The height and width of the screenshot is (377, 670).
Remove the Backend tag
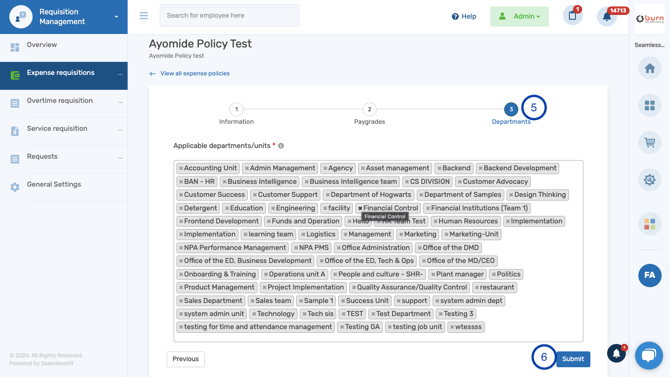[439, 168]
